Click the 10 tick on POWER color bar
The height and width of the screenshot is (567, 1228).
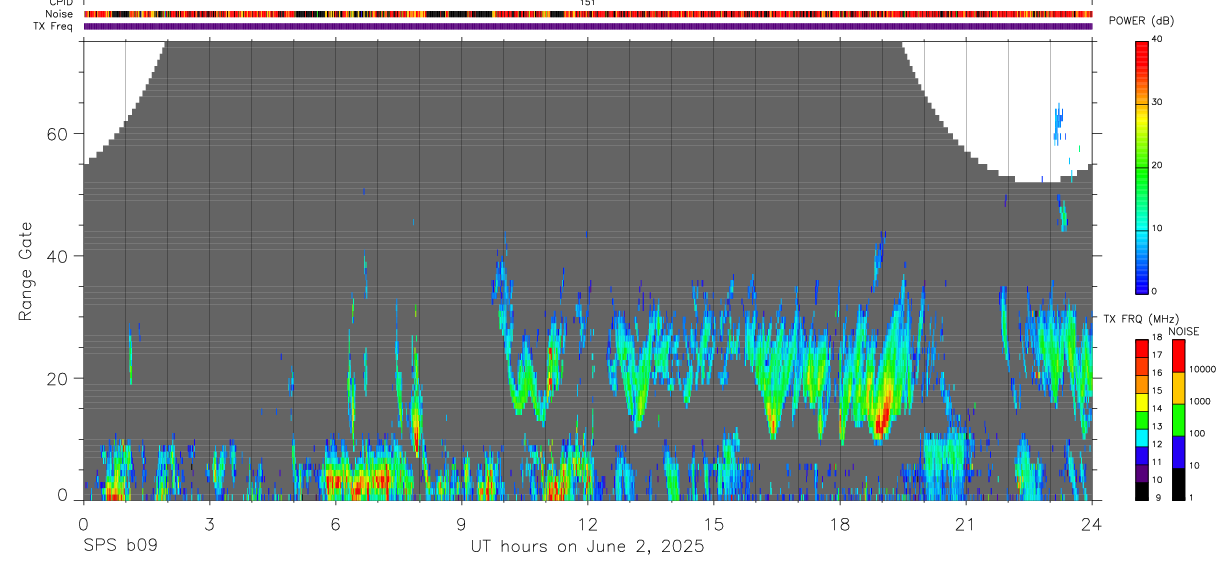coord(1157,228)
